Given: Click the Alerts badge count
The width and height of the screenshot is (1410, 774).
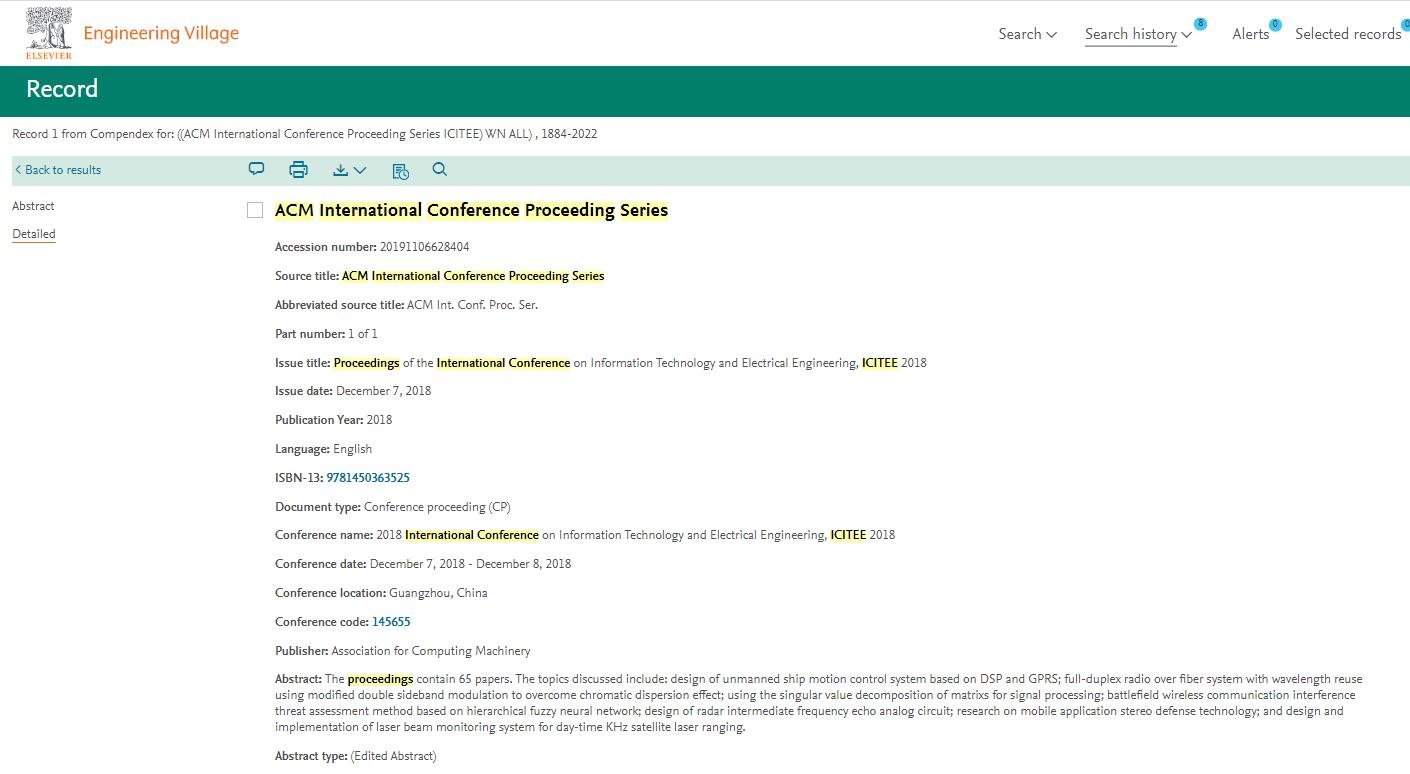Looking at the screenshot, I should (1275, 25).
